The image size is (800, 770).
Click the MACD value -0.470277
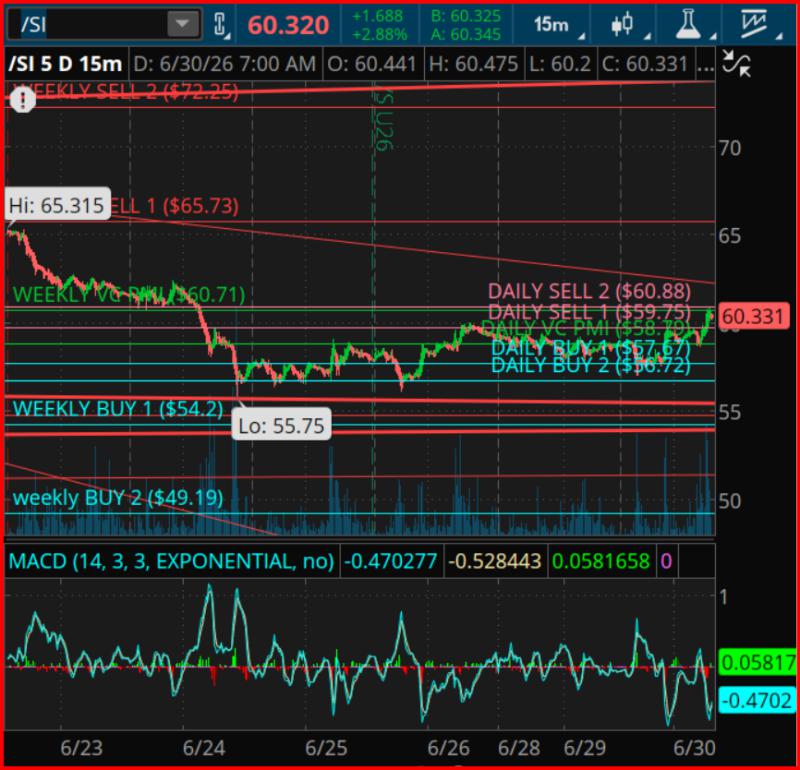tap(390, 561)
